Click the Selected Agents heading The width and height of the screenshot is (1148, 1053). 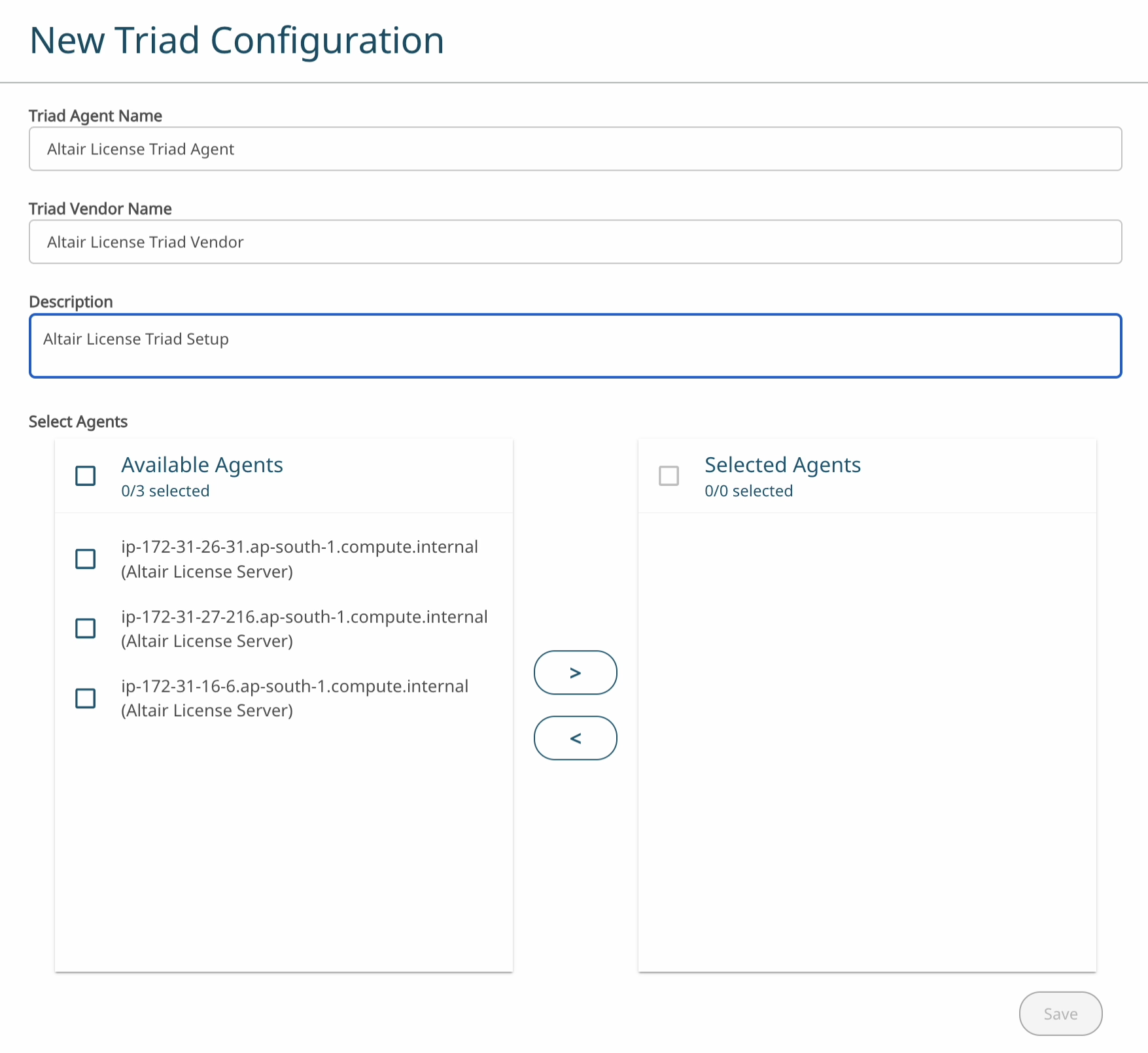(x=782, y=465)
